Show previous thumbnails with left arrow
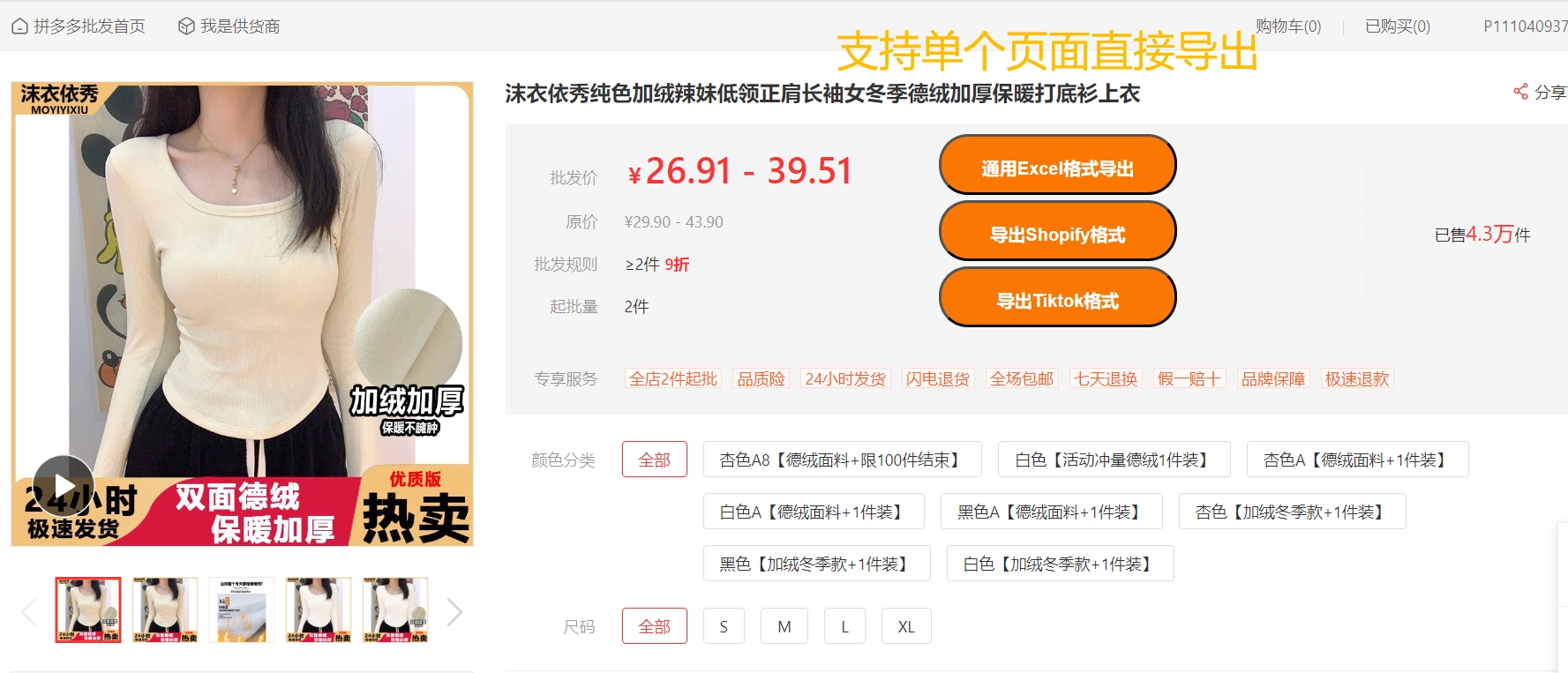Image resolution: width=1568 pixels, height=673 pixels. click(x=29, y=611)
